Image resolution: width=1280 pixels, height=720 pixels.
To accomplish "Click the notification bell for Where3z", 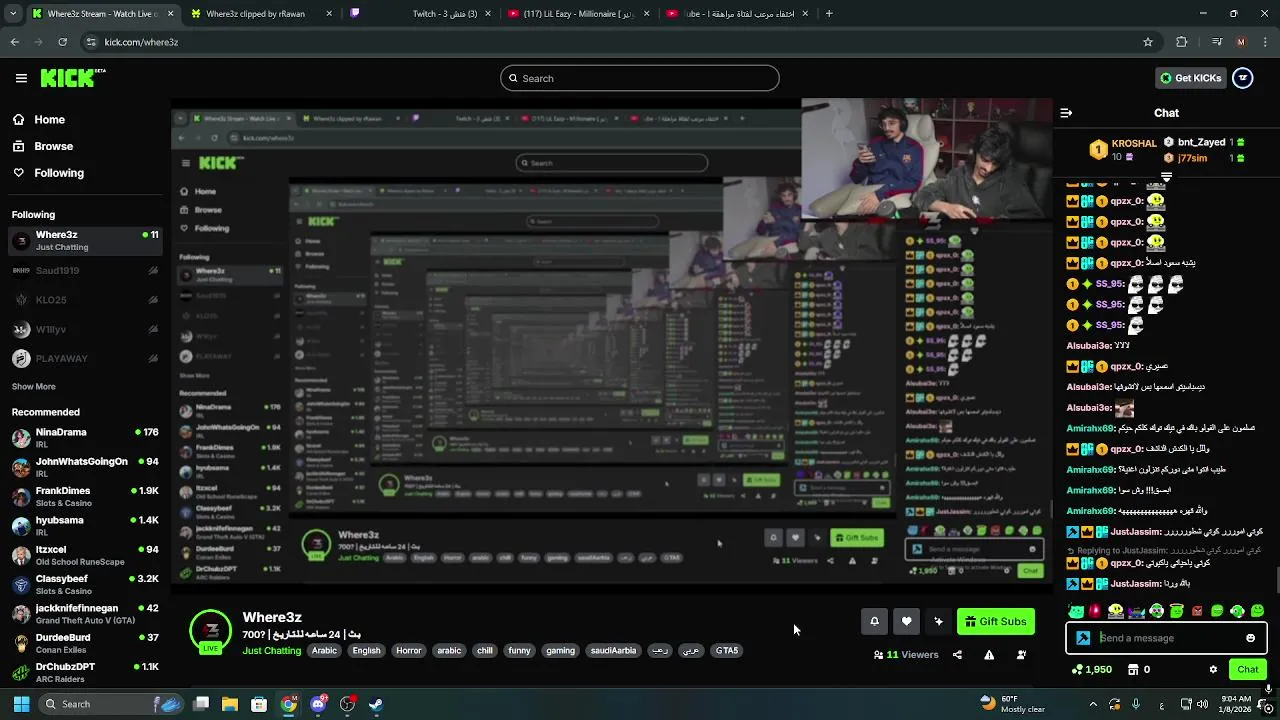I will tap(874, 621).
